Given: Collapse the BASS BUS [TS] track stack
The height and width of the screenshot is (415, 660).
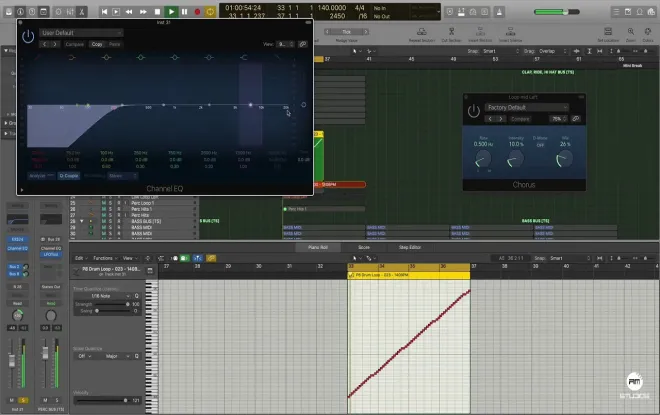Looking at the screenshot, I should coord(82,221).
